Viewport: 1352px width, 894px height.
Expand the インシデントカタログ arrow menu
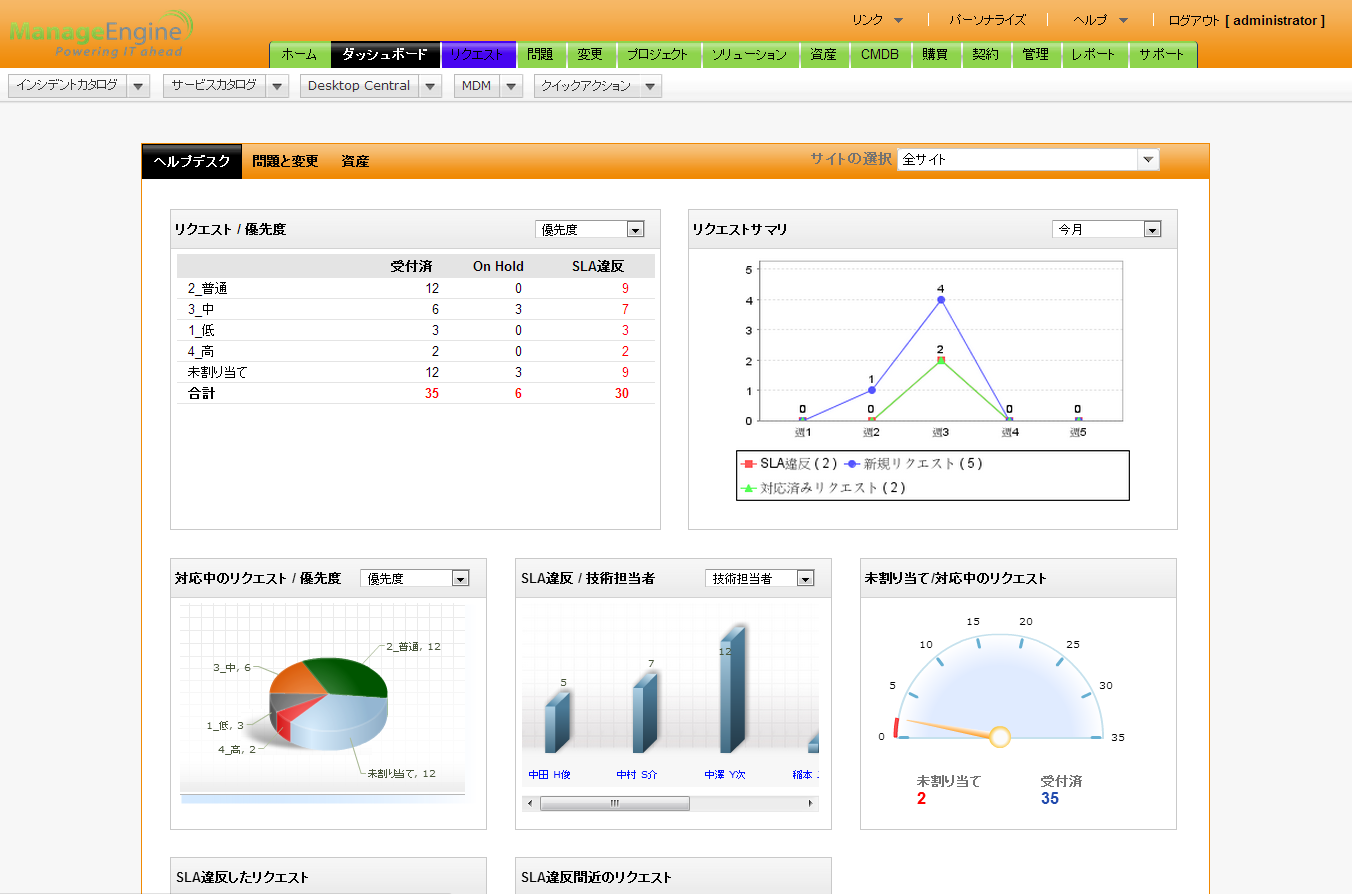point(139,86)
